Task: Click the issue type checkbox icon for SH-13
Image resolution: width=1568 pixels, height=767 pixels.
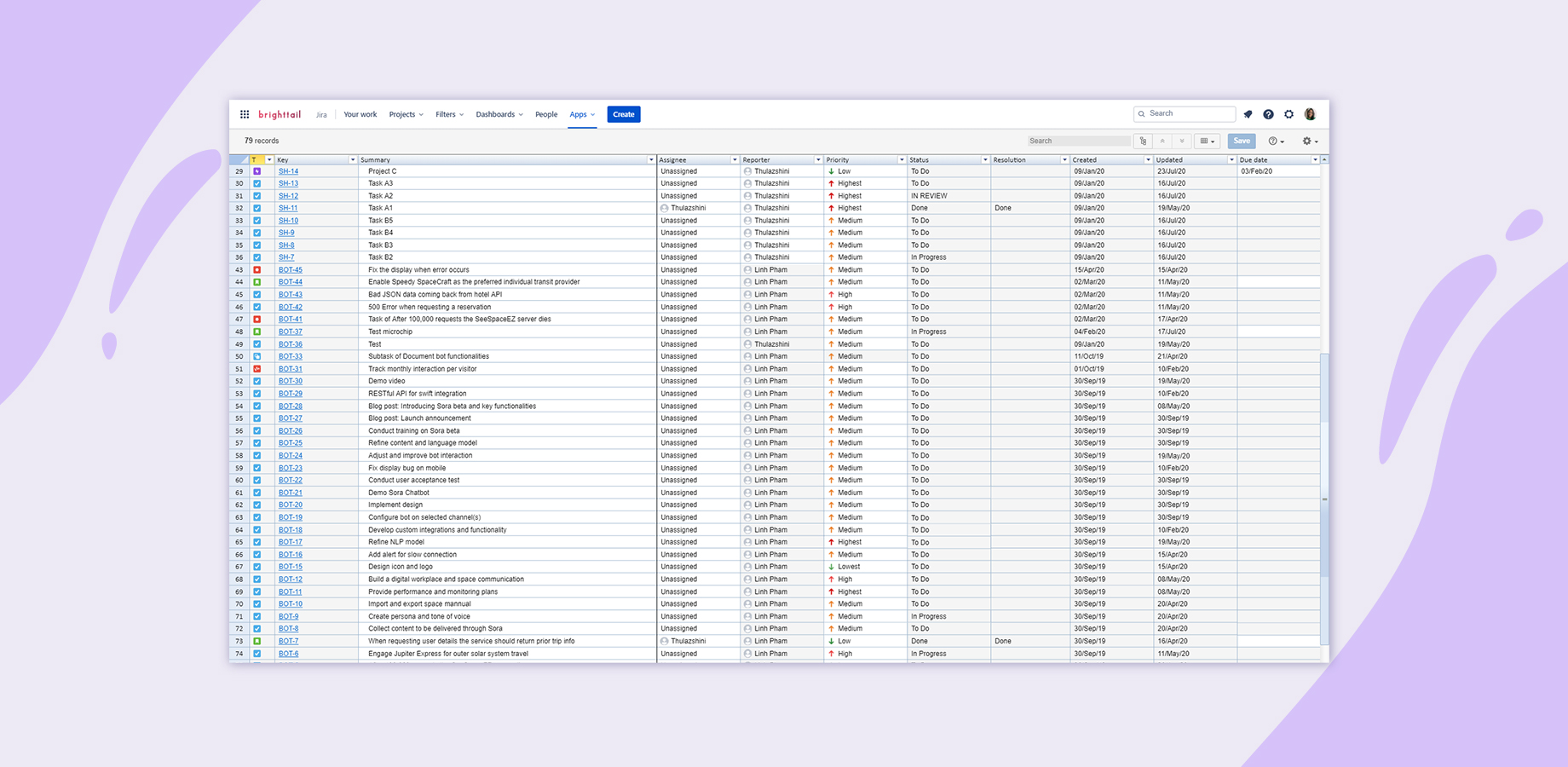Action: pos(257,183)
